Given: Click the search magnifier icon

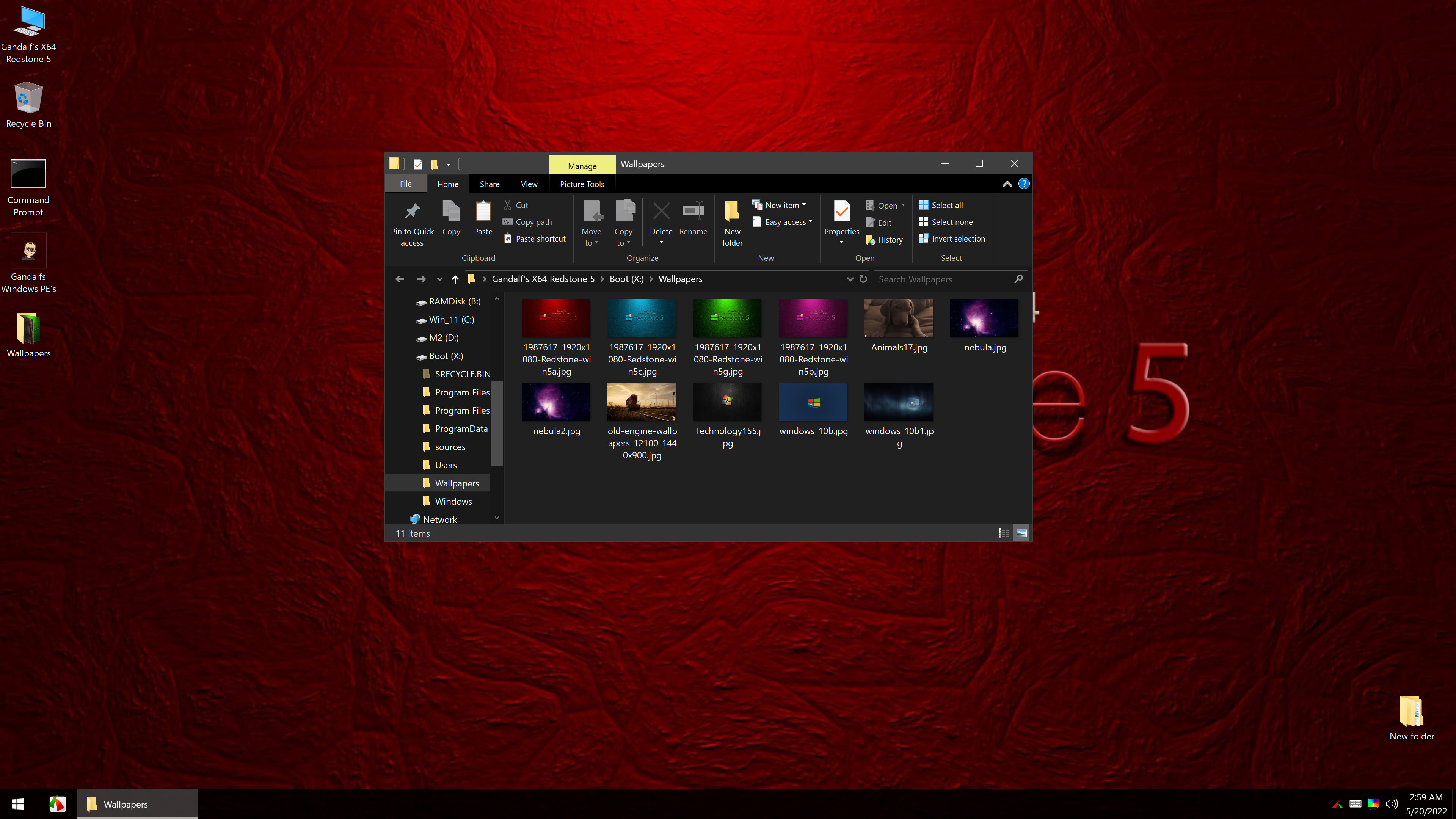Looking at the screenshot, I should [x=1018, y=279].
